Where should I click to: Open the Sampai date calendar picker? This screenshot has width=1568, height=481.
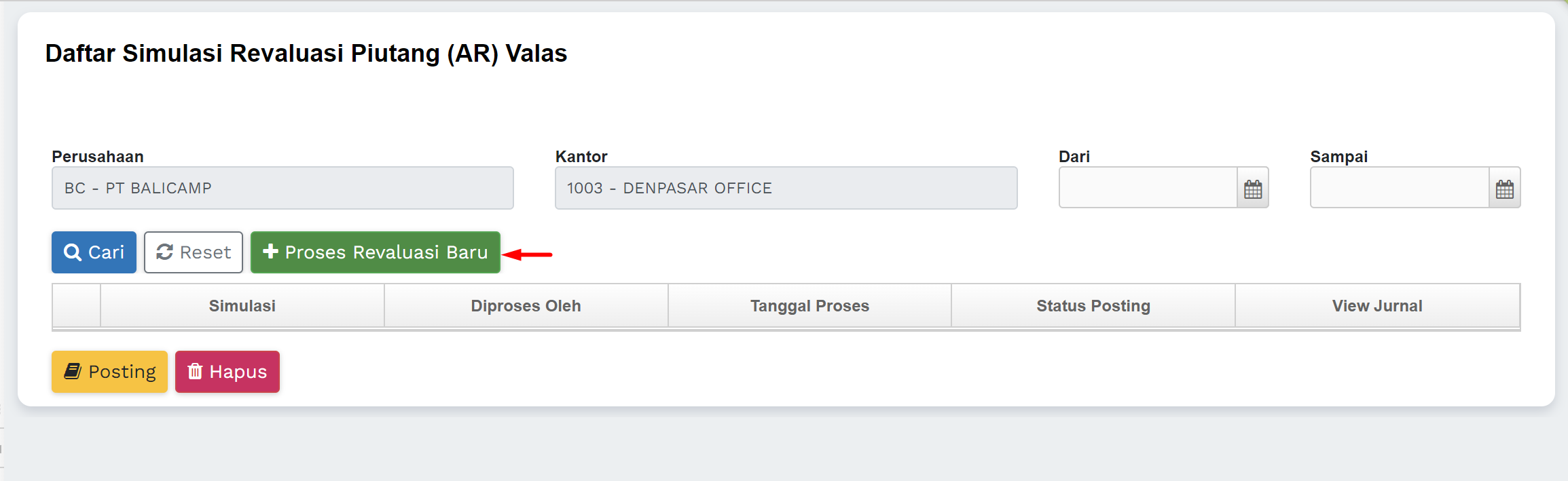tap(1504, 189)
